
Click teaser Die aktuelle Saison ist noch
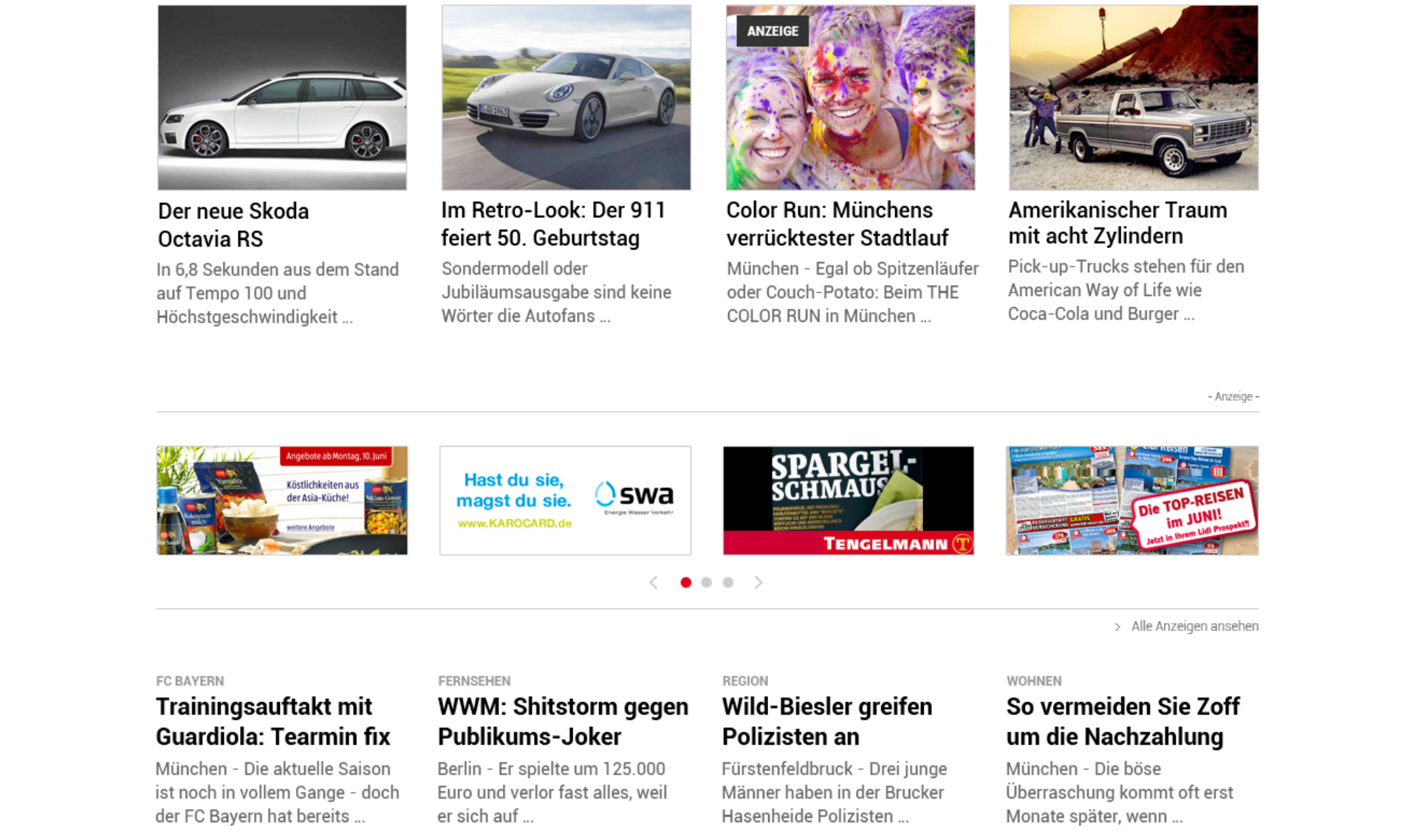[277, 792]
